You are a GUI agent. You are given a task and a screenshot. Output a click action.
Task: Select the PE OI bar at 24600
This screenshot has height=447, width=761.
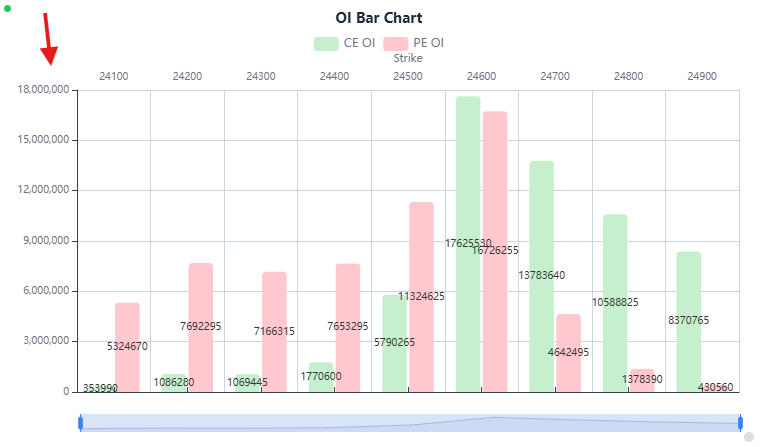tap(495, 251)
